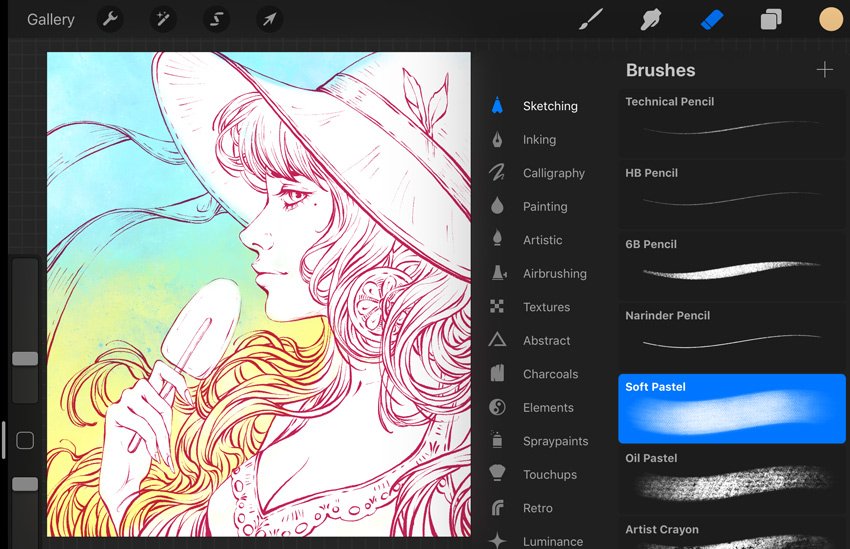Click the brush opacity slider handle
Viewport: 850px width, 549px height.
(25, 484)
